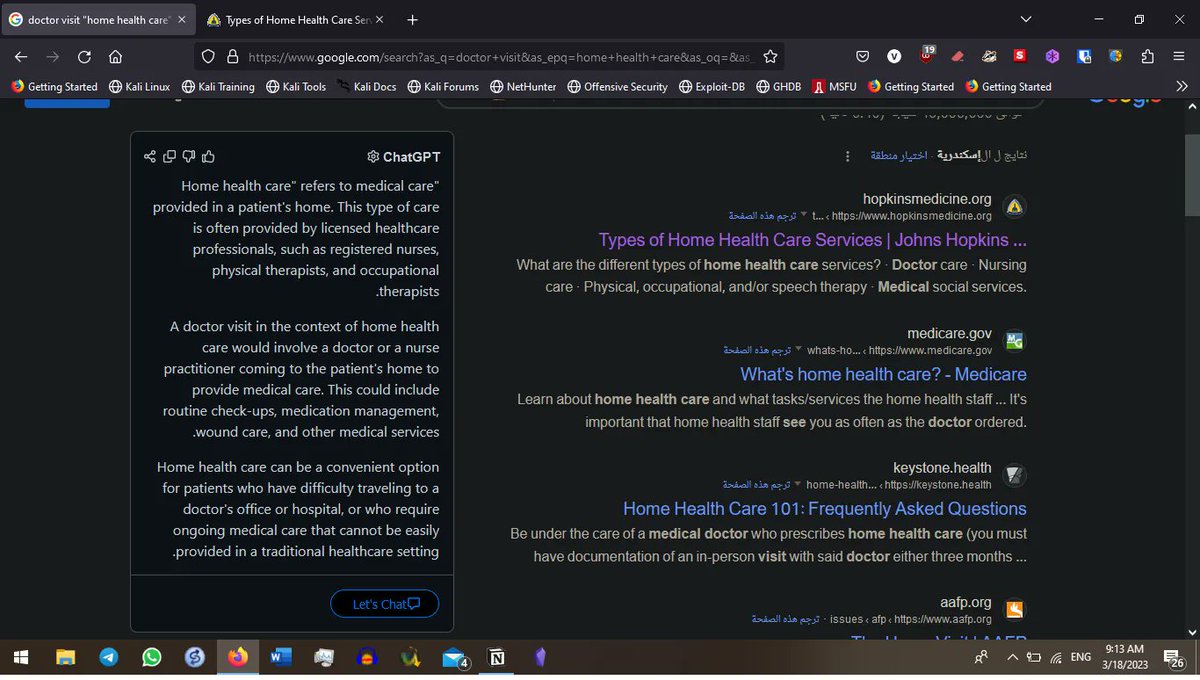Share the ChatGPT answer
Screen dimensions: 1200x680
tap(150, 156)
